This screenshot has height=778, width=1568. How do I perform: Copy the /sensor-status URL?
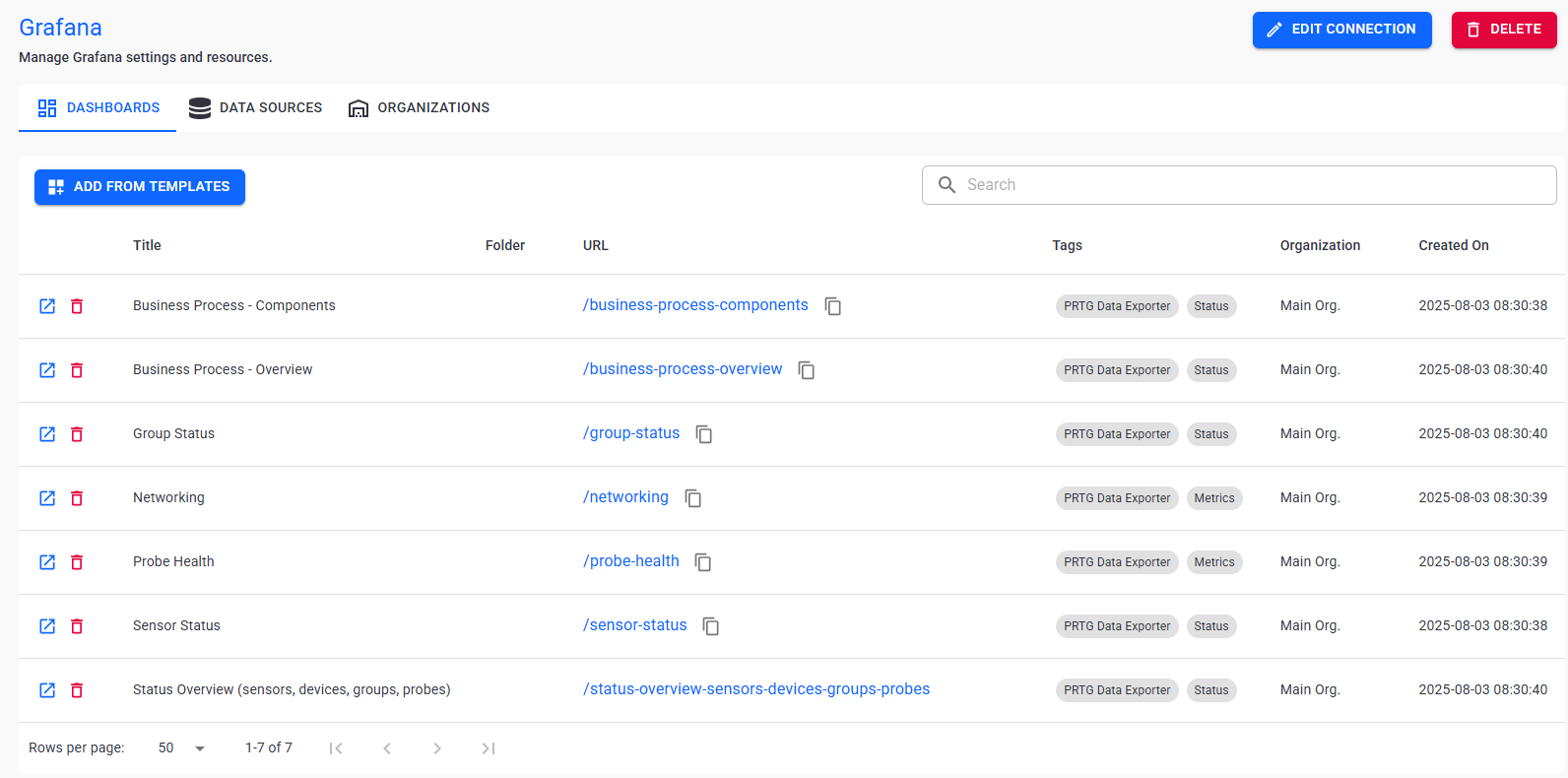[711, 626]
